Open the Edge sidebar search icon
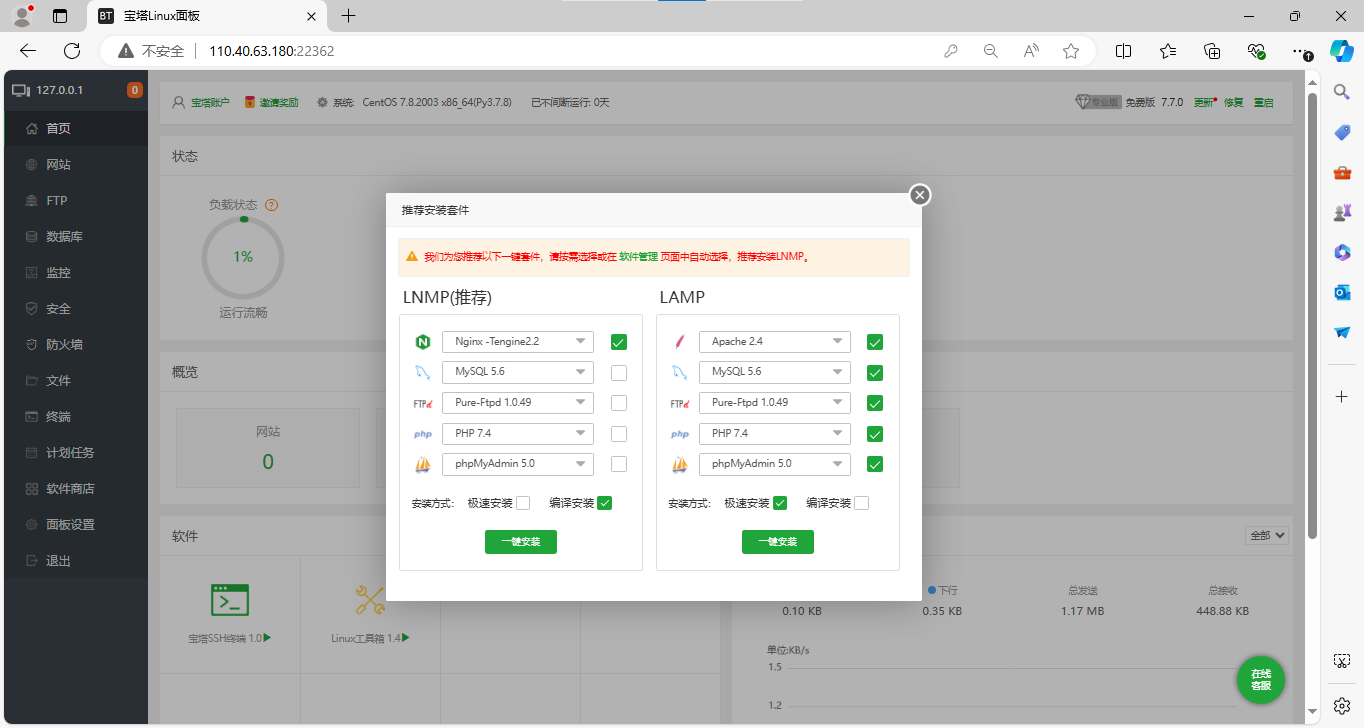Image resolution: width=1364 pixels, height=728 pixels. pyautogui.click(x=1342, y=92)
